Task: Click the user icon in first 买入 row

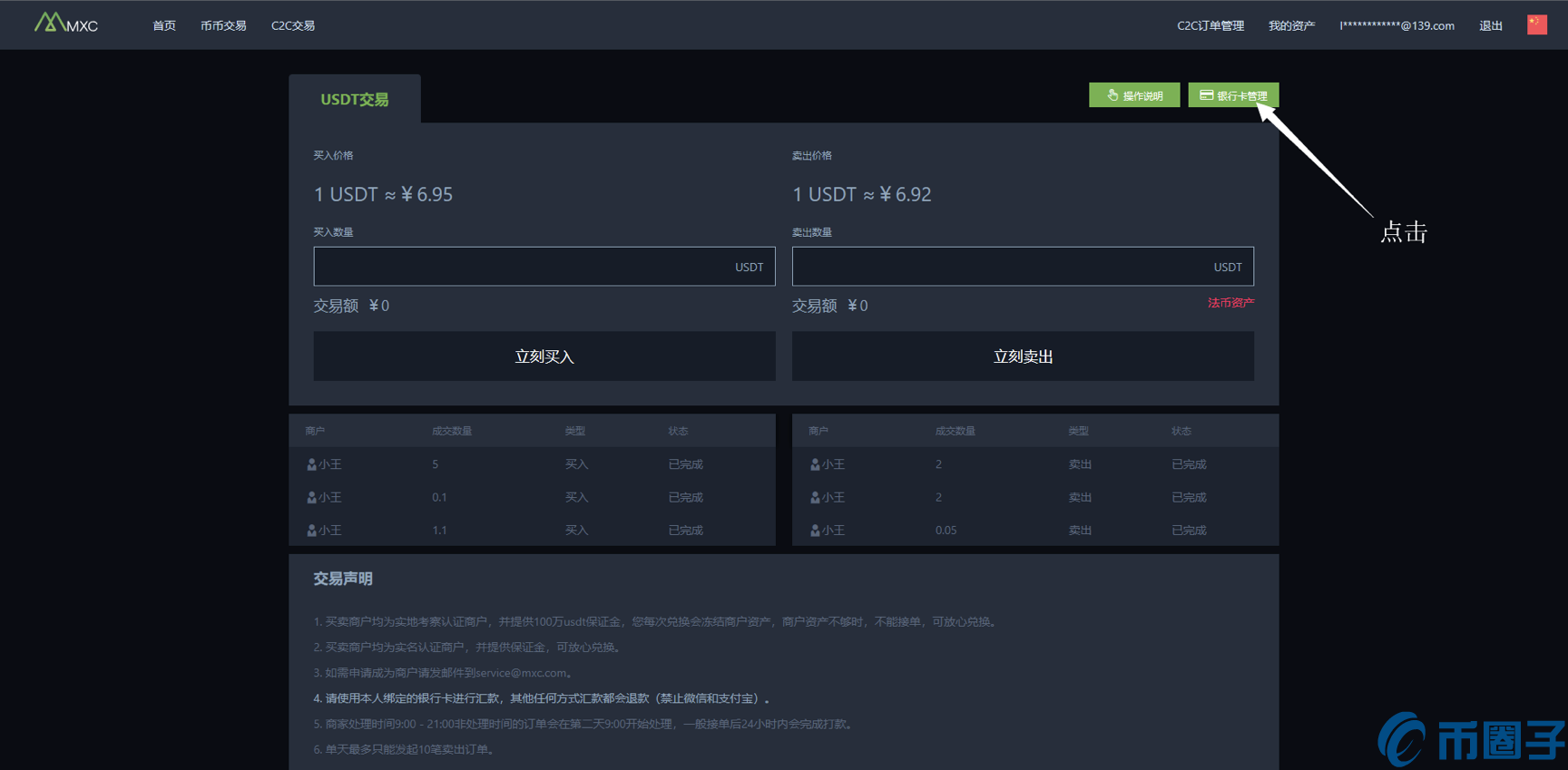Action: (311, 464)
